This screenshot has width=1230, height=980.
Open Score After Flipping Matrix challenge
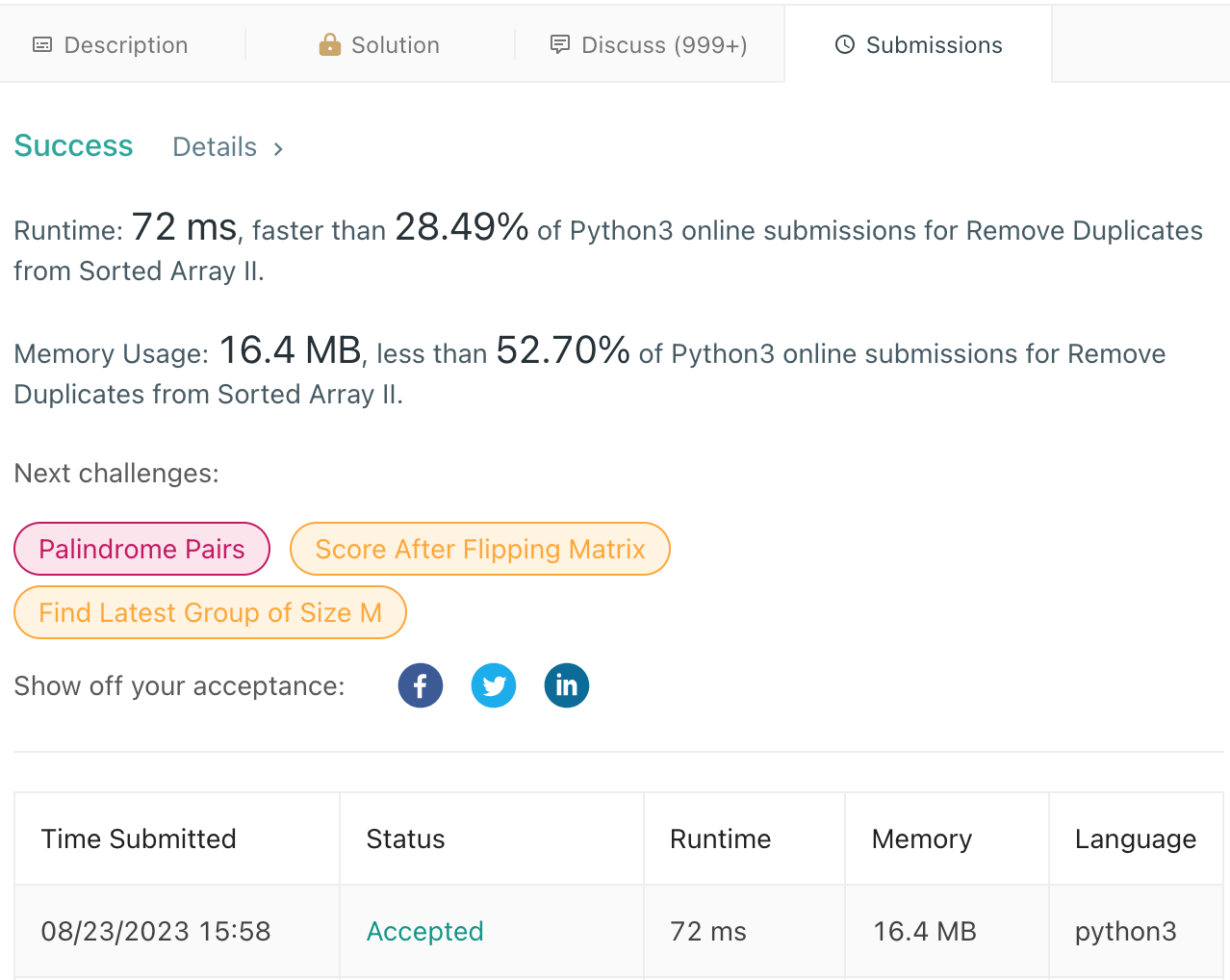pyautogui.click(x=480, y=549)
